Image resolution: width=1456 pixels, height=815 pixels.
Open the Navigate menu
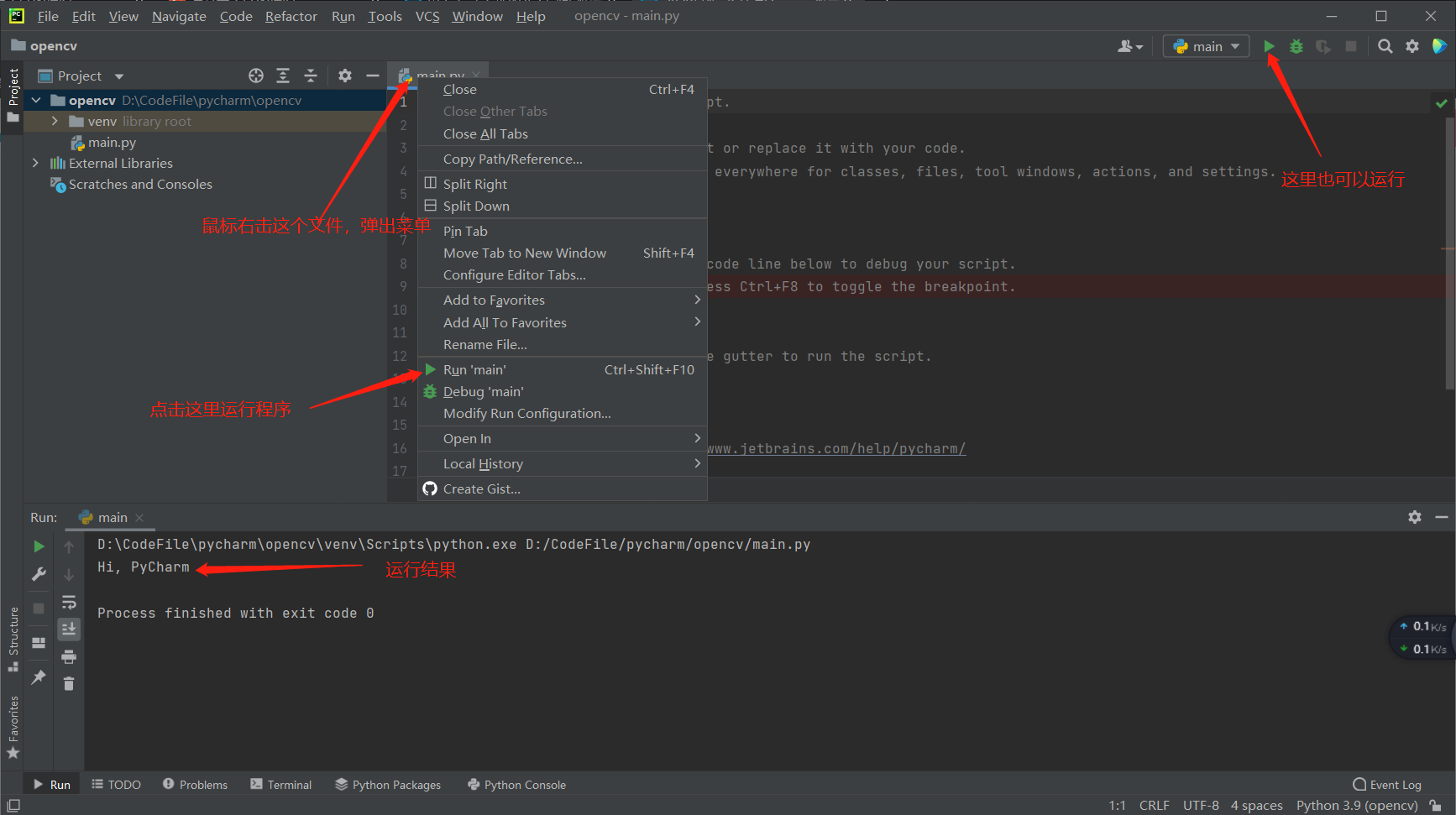point(179,16)
